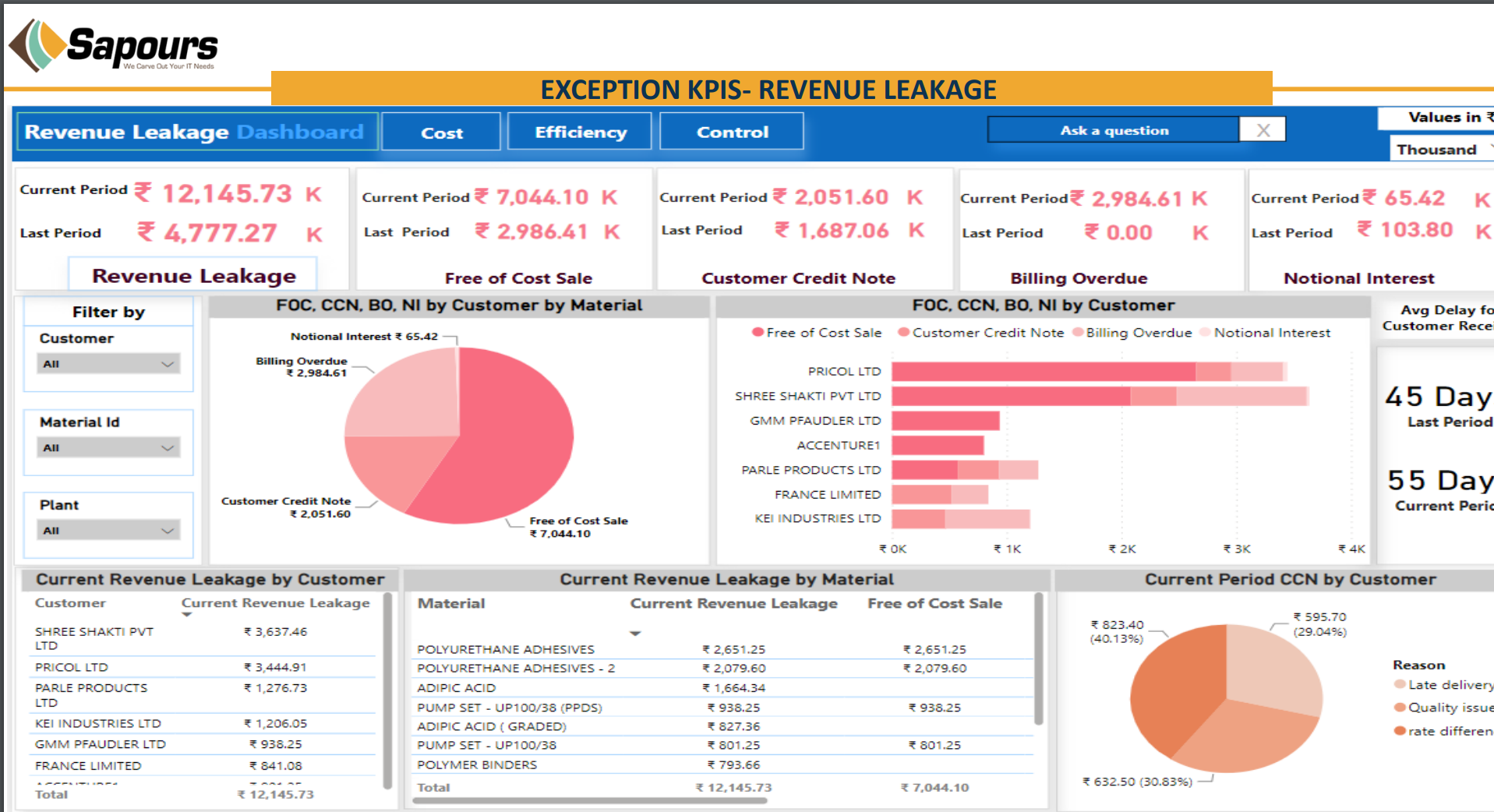This screenshot has width=1494, height=812.
Task: Open the Thousand units dropdown
Action: point(1442,149)
